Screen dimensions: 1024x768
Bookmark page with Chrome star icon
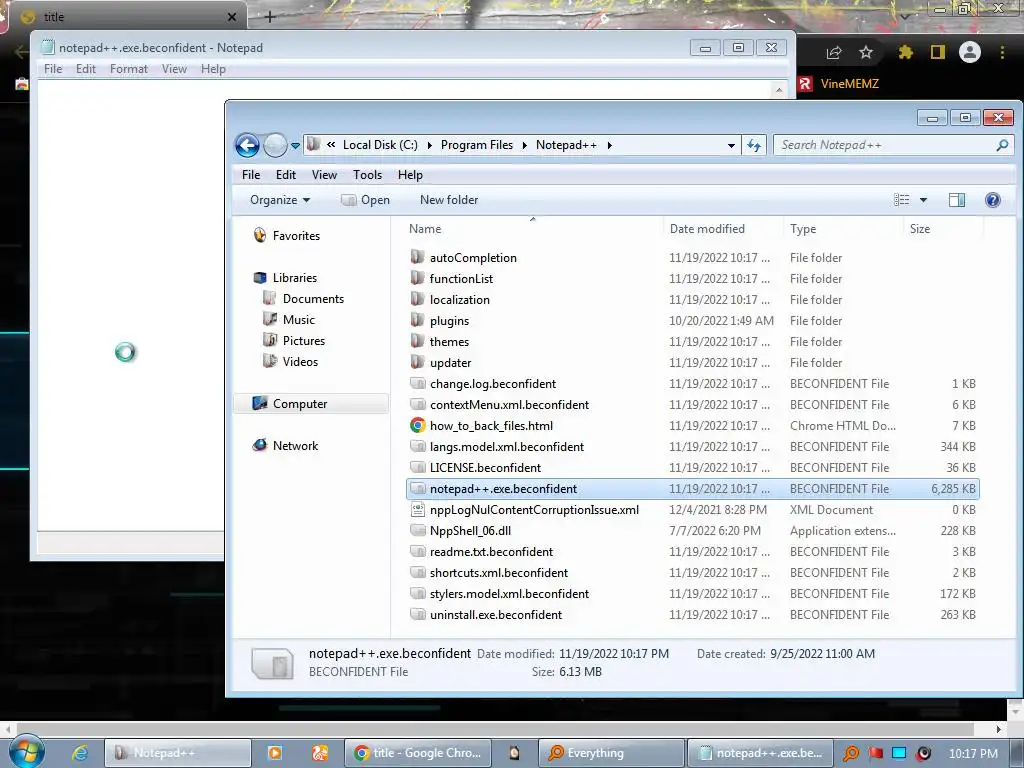tap(866, 52)
